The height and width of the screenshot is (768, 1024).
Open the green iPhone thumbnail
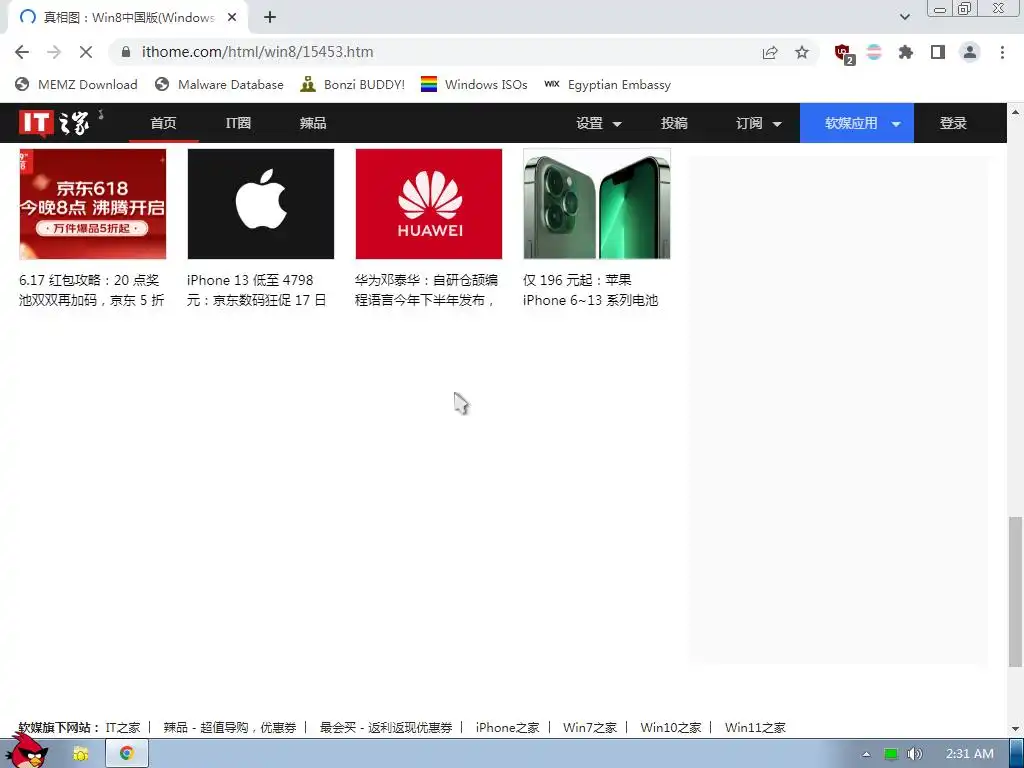(x=597, y=204)
